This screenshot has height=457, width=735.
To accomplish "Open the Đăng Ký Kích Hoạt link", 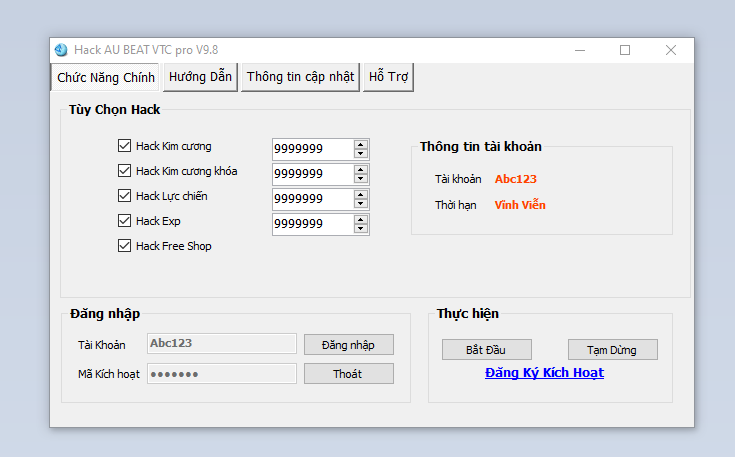I will pyautogui.click(x=544, y=373).
